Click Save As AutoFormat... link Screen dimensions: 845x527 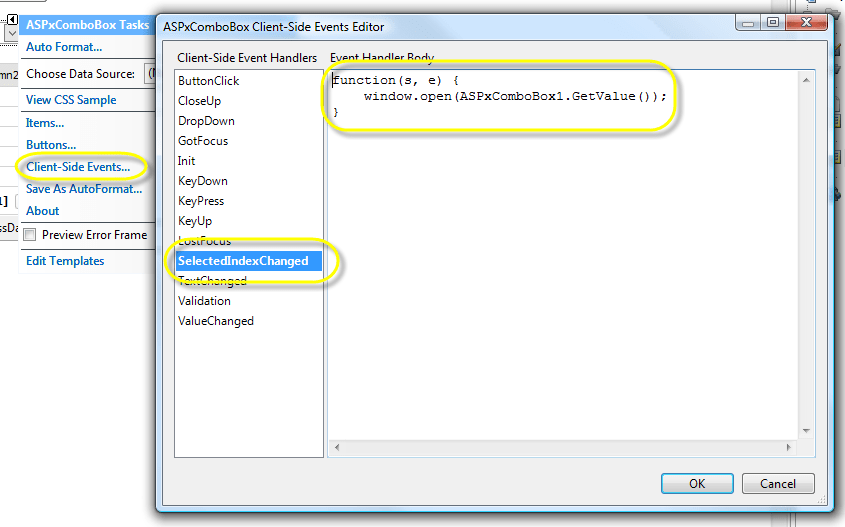tap(84, 189)
